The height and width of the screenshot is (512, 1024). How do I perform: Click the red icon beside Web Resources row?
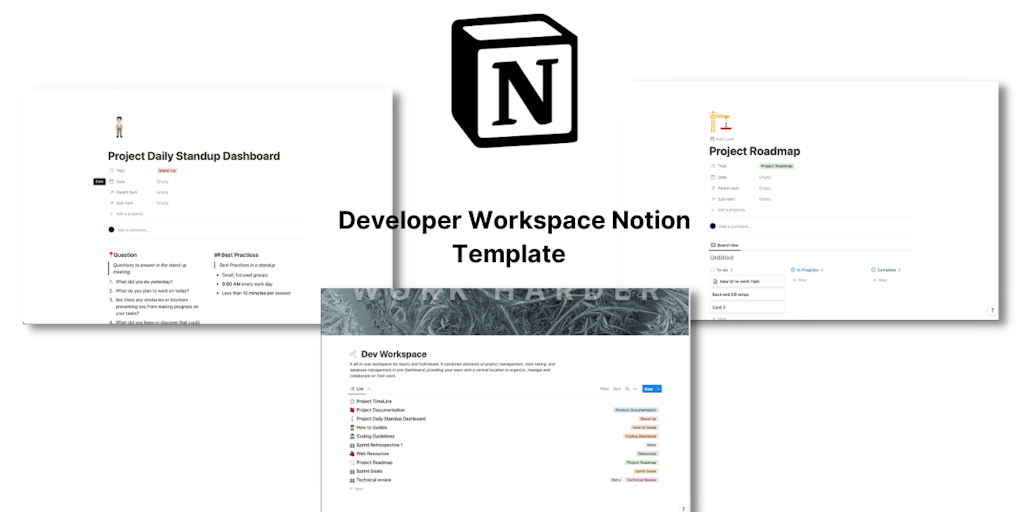coord(352,454)
